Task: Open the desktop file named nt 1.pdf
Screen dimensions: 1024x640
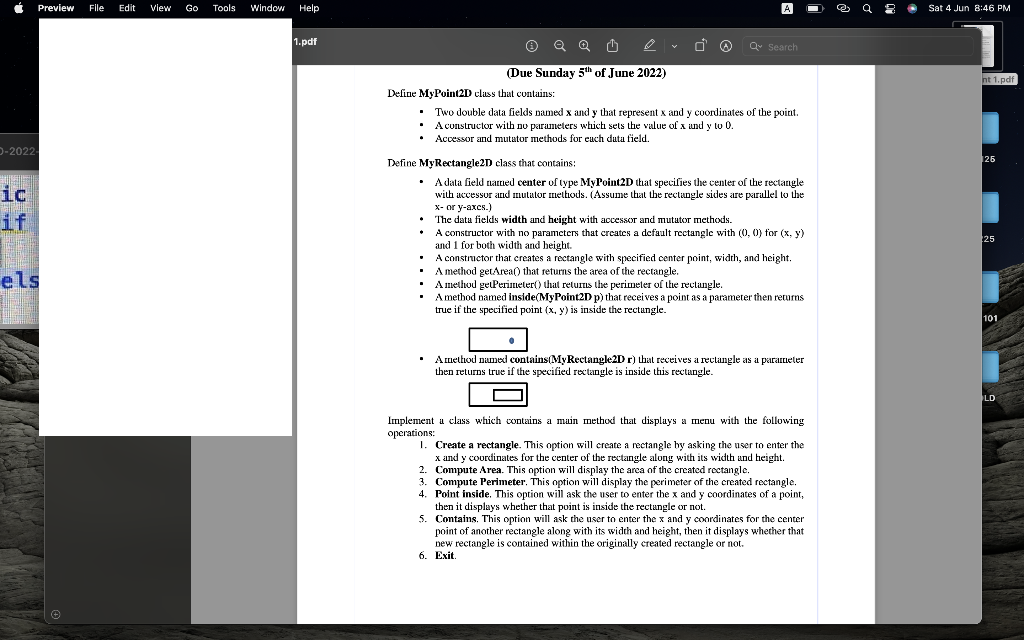Action: pos(994,62)
